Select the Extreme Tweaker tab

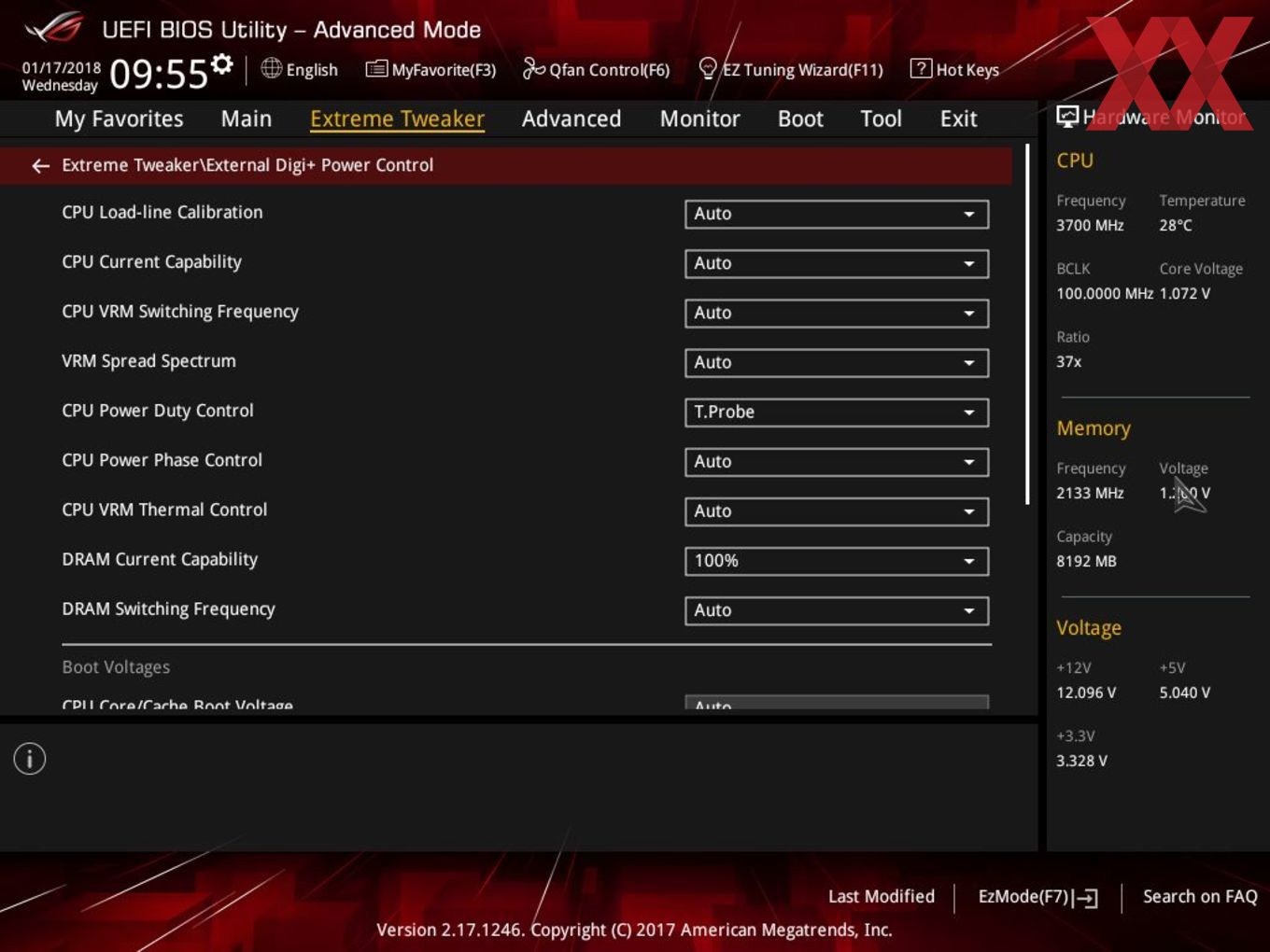(x=397, y=119)
